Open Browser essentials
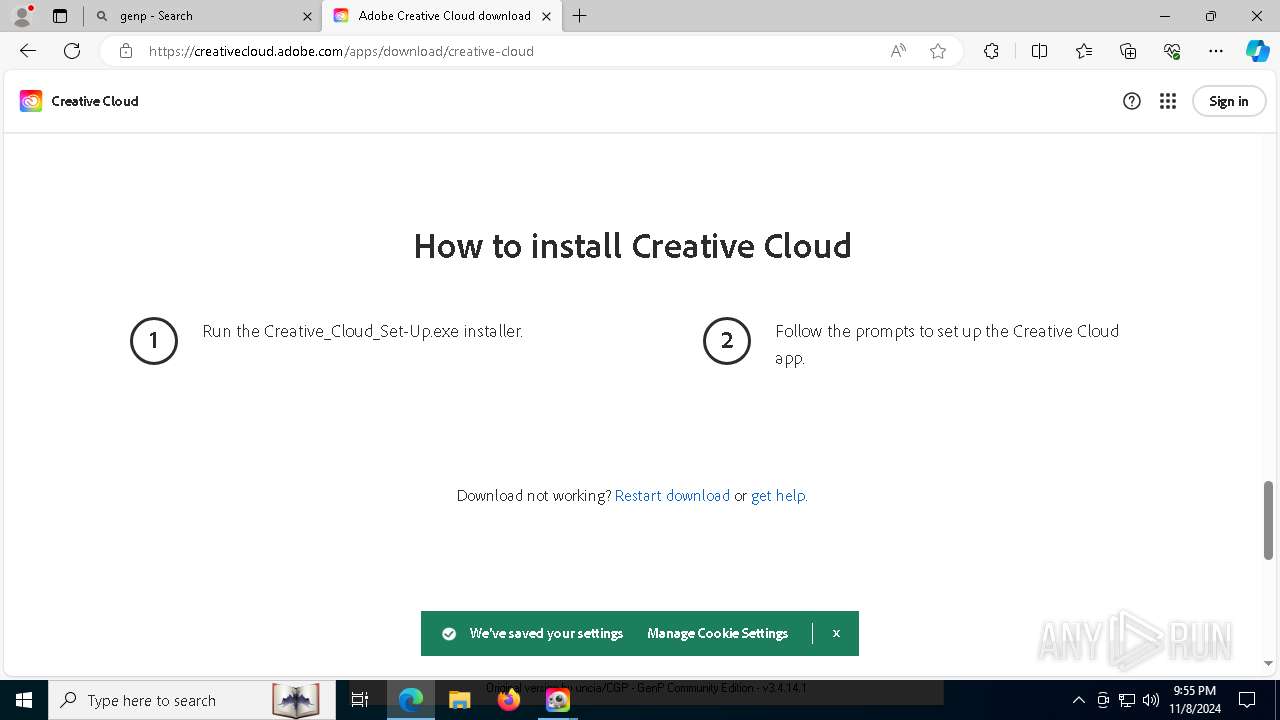 [1172, 51]
